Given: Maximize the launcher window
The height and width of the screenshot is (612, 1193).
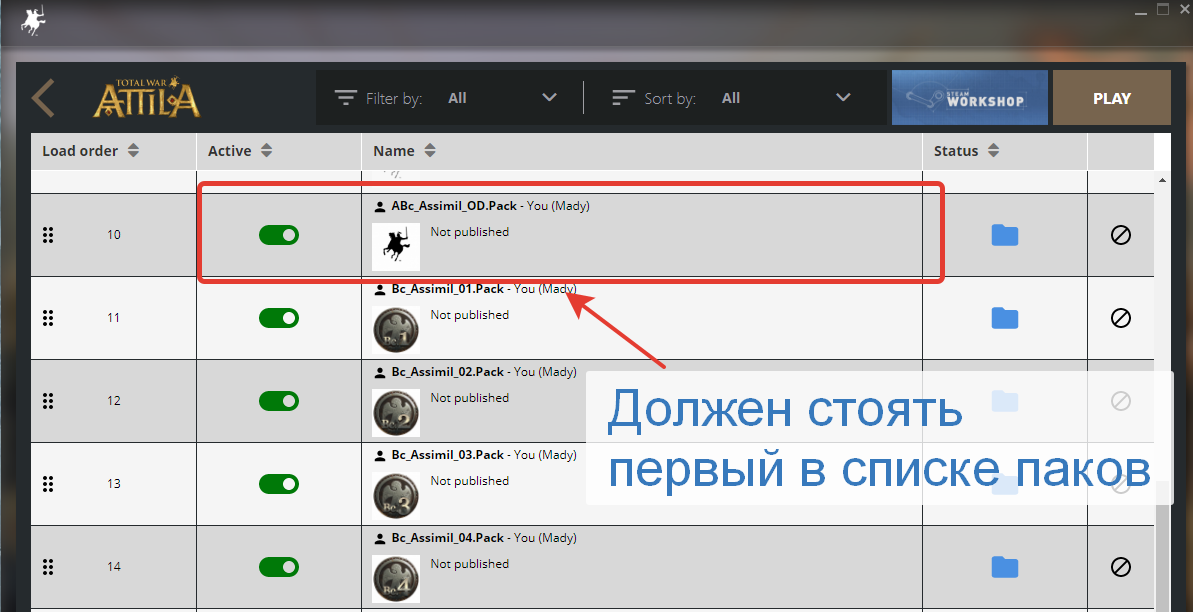Looking at the screenshot, I should click(1163, 9).
